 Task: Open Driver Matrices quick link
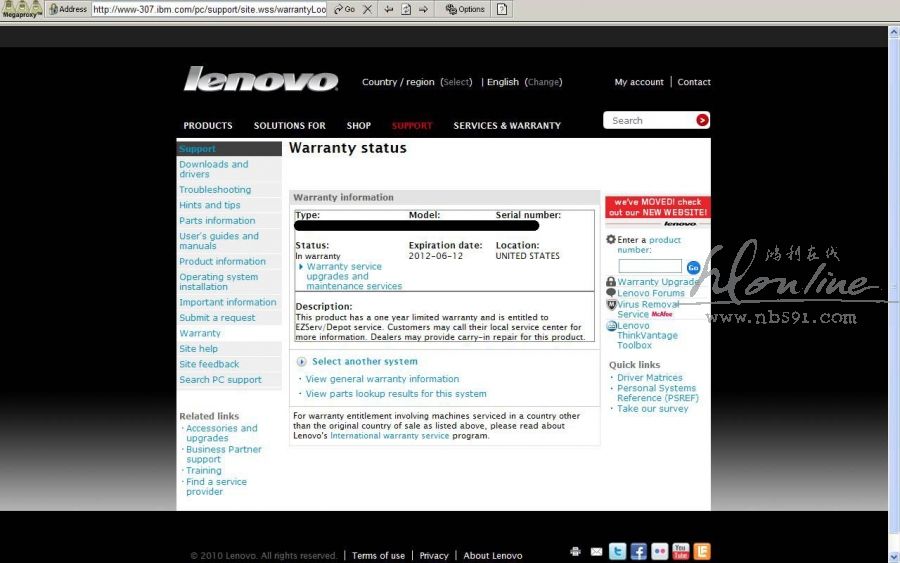pos(650,378)
